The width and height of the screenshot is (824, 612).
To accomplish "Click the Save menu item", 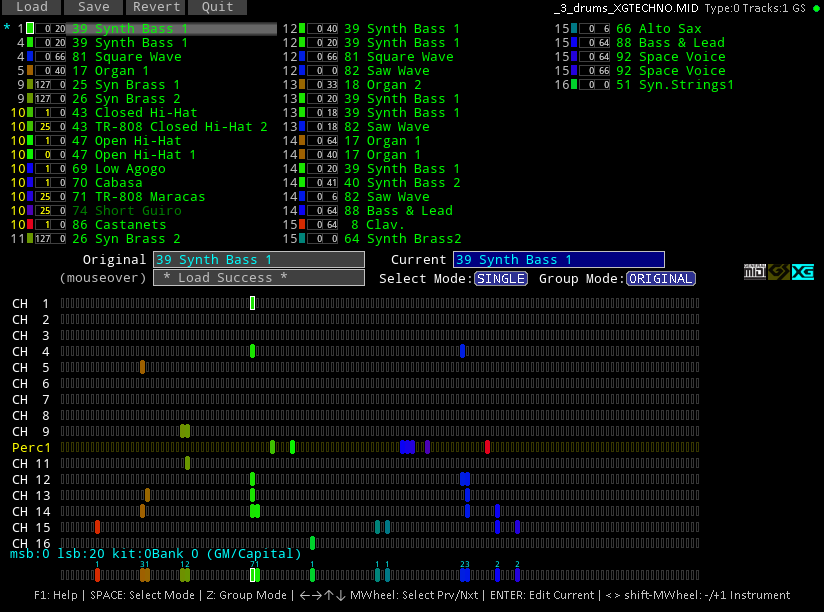I will click(x=93, y=7).
